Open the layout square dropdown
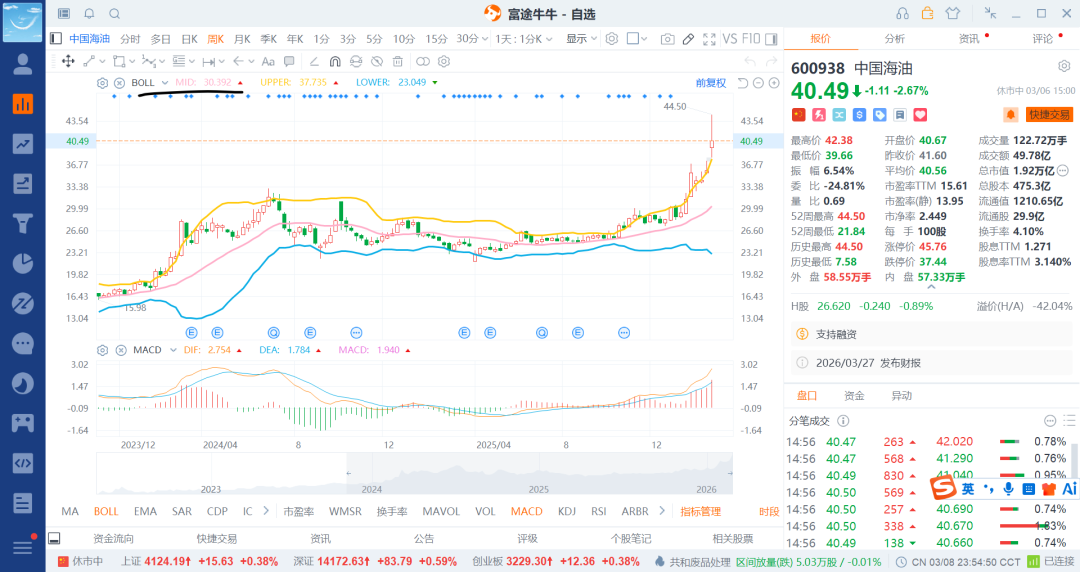This screenshot has height=572, width=1080. click(637, 39)
